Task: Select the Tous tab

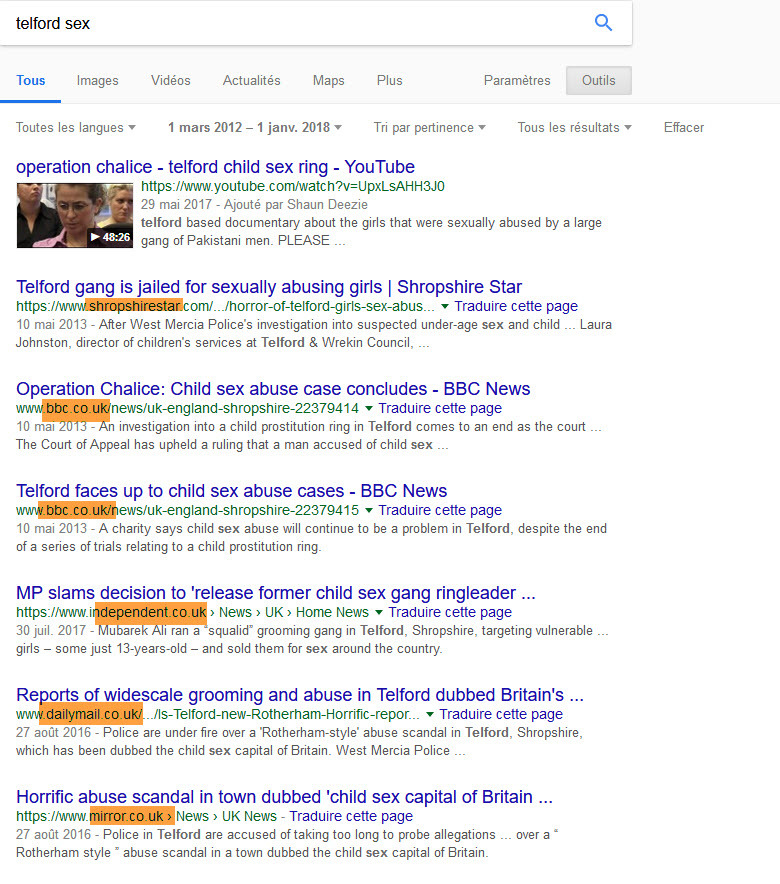Action: (30, 81)
